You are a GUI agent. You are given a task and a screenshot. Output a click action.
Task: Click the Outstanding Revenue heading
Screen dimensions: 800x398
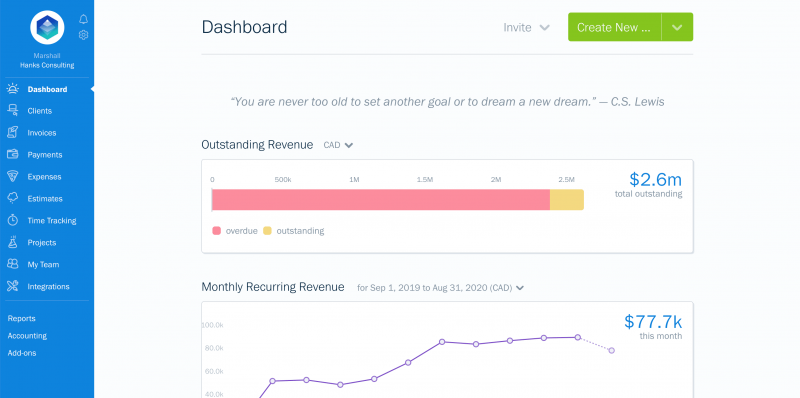pyautogui.click(x=257, y=145)
